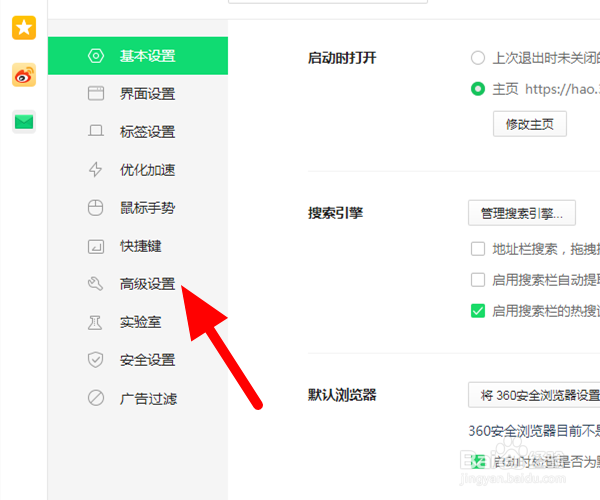Click the 修改主页 button

(x=530, y=124)
